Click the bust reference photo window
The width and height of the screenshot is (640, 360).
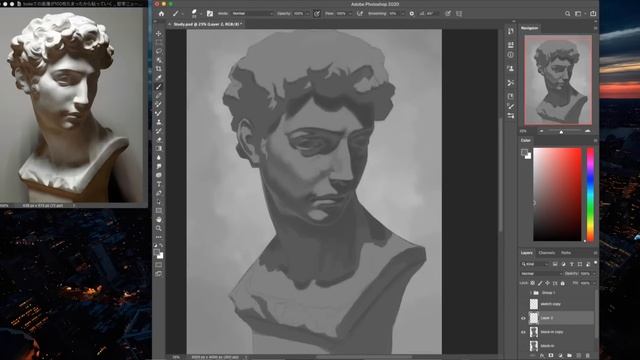(x=72, y=104)
